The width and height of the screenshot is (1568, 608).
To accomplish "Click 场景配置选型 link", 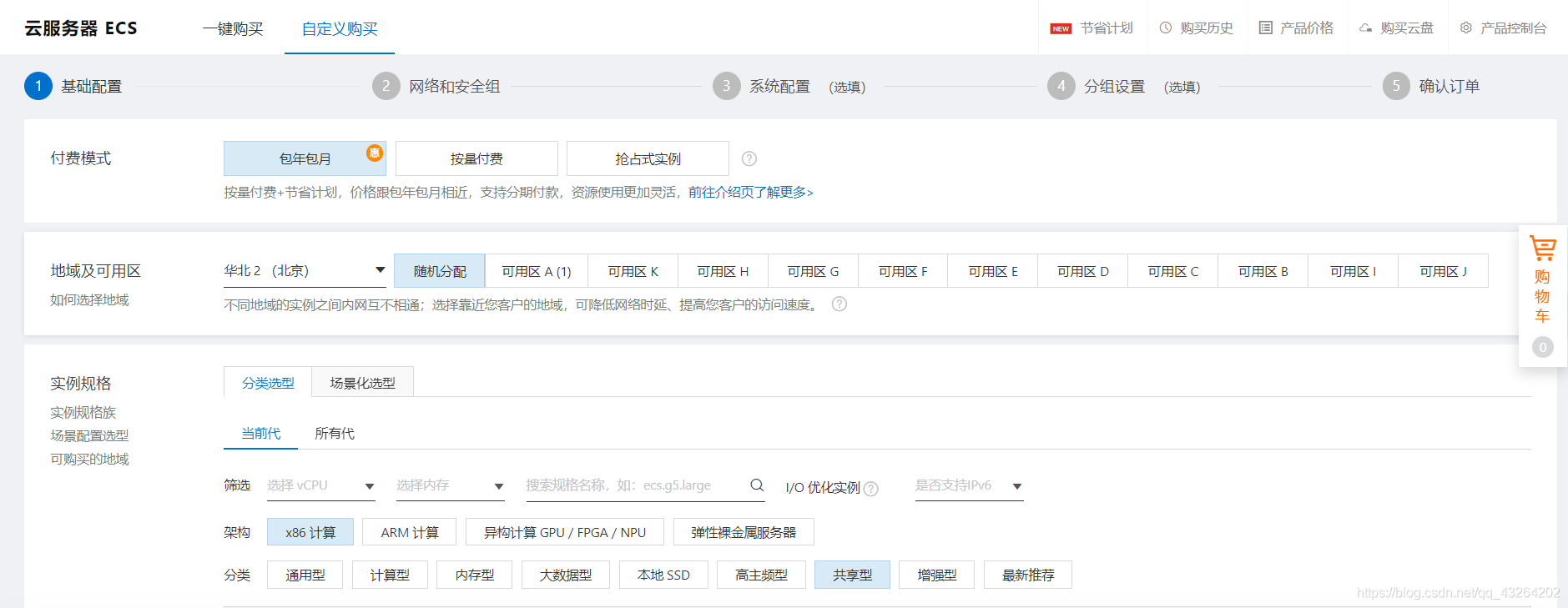I will (x=89, y=435).
